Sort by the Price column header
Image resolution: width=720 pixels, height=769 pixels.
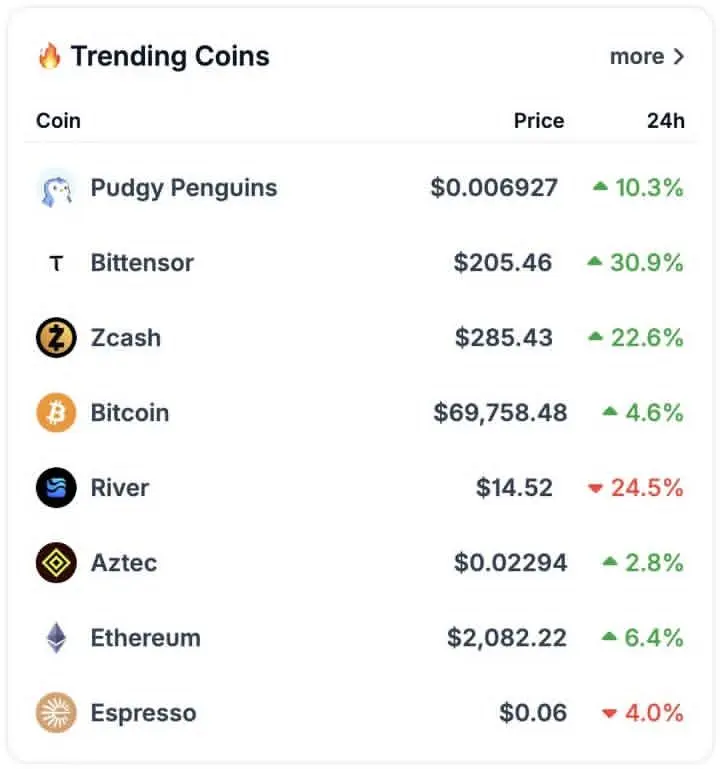pyautogui.click(x=539, y=121)
